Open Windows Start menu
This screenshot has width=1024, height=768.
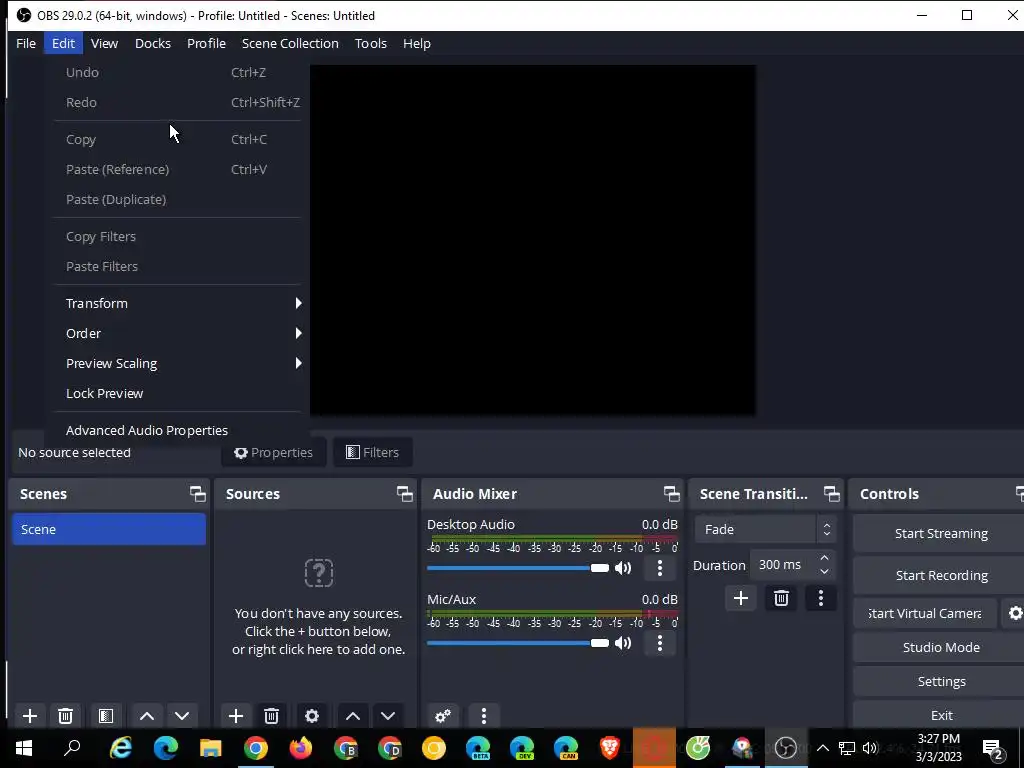pyautogui.click(x=24, y=748)
